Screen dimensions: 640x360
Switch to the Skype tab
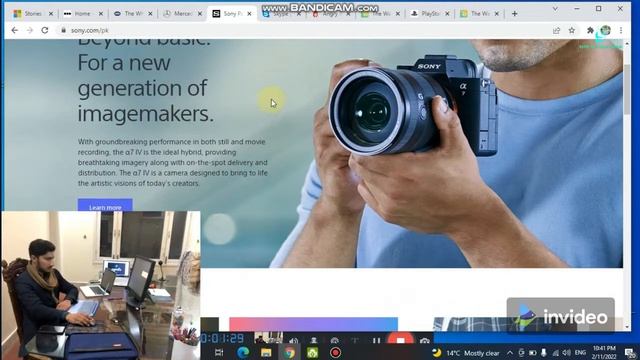(281, 13)
